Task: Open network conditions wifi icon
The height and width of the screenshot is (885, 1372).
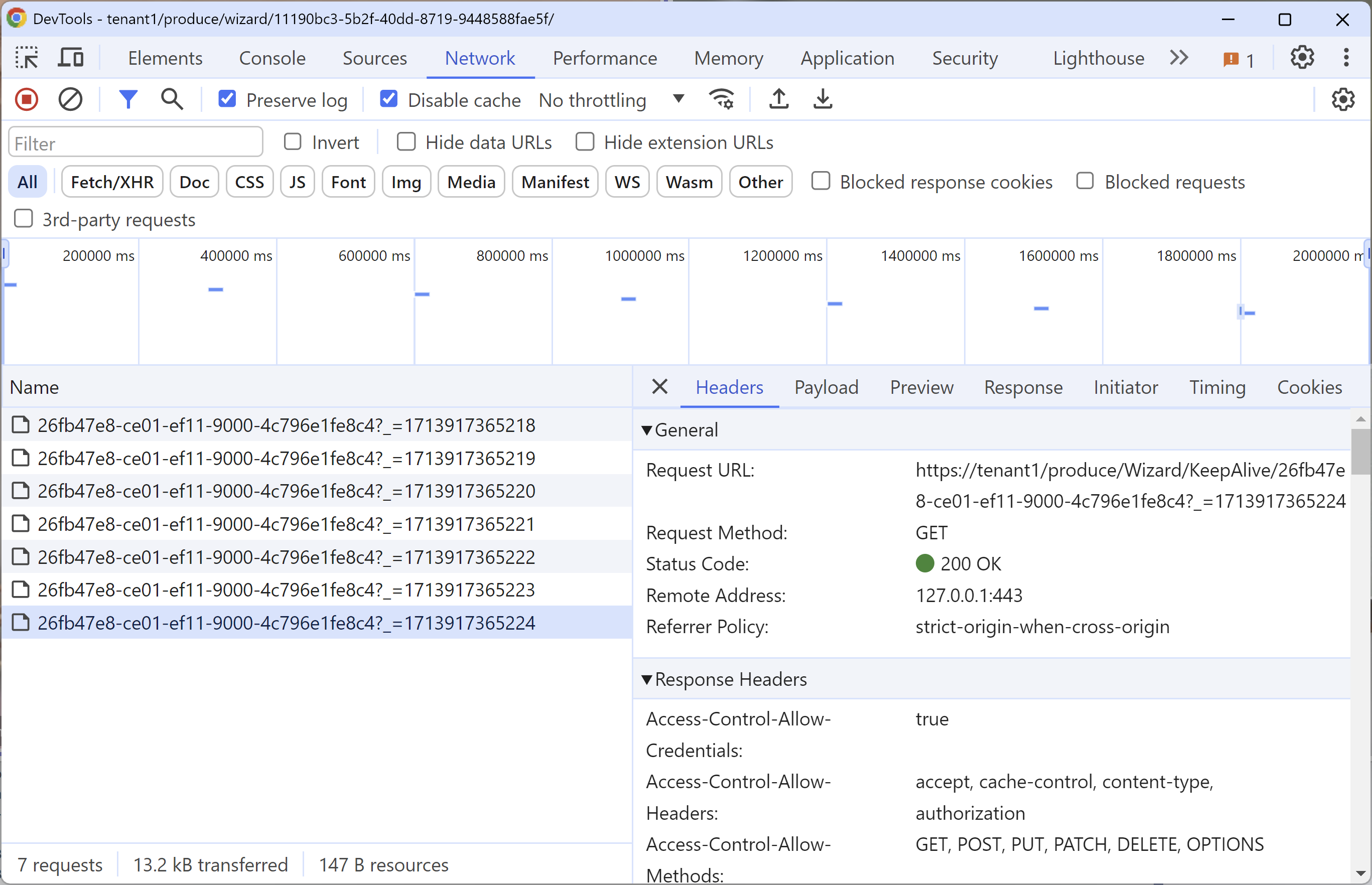Action: (721, 99)
